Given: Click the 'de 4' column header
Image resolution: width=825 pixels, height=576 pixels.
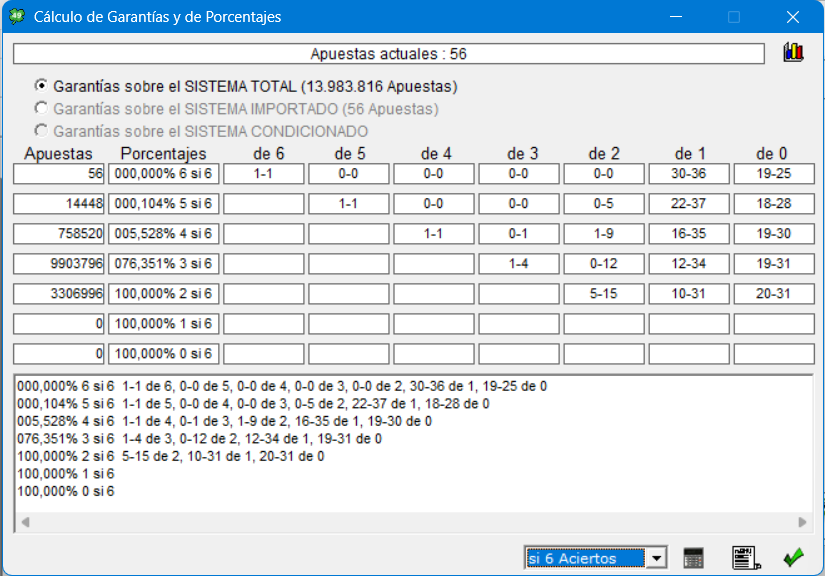Looking at the screenshot, I should (436, 154).
